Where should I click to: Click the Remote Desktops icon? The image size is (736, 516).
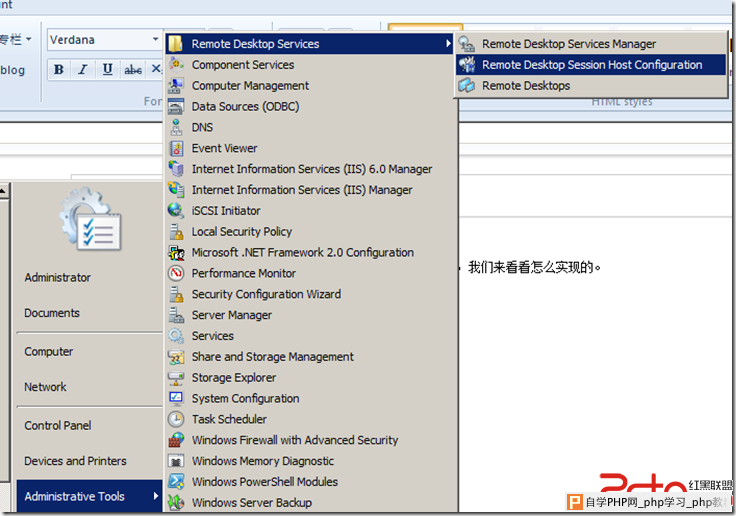coord(467,85)
